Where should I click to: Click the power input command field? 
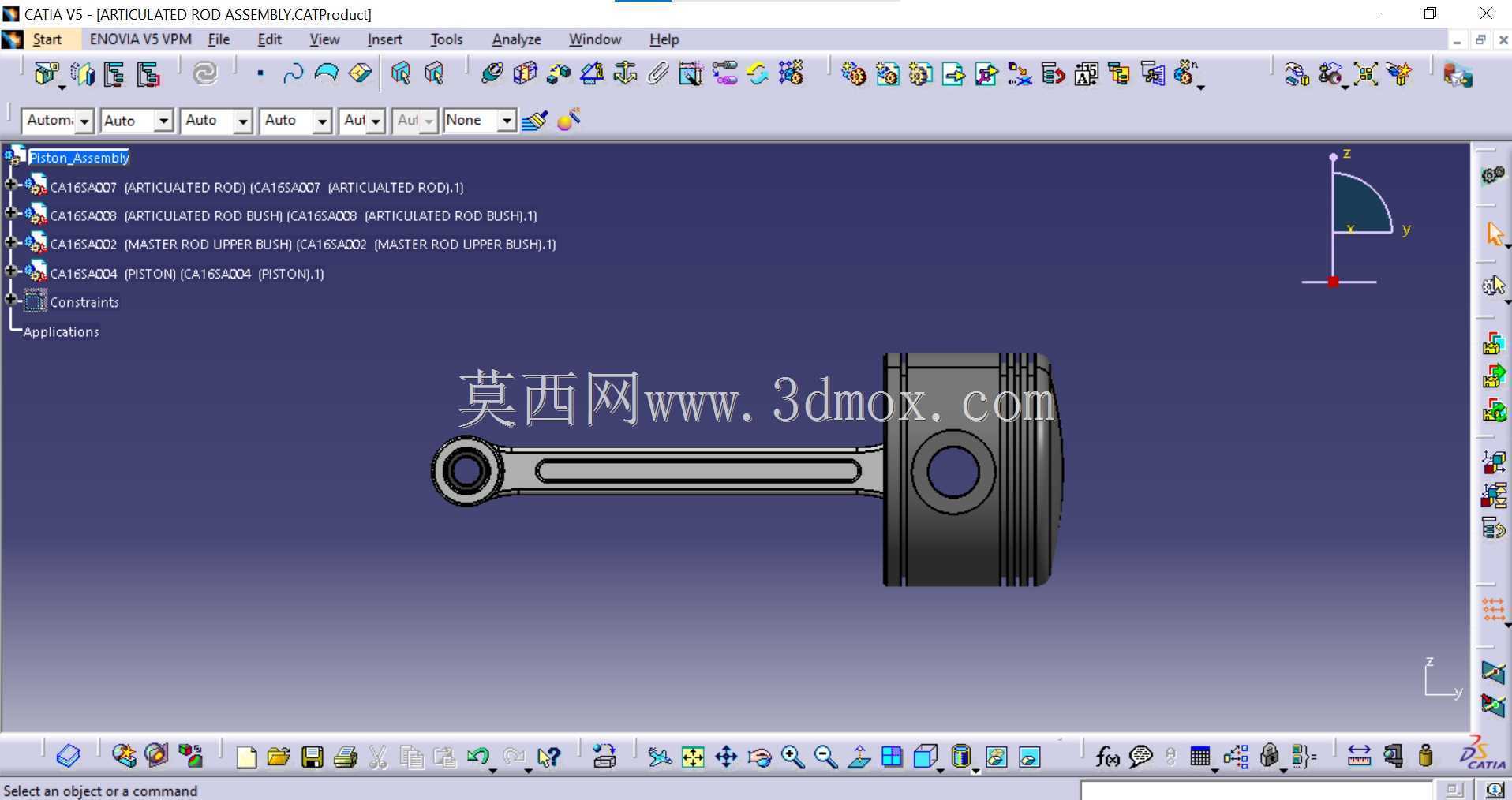pyautogui.click(x=1256, y=790)
